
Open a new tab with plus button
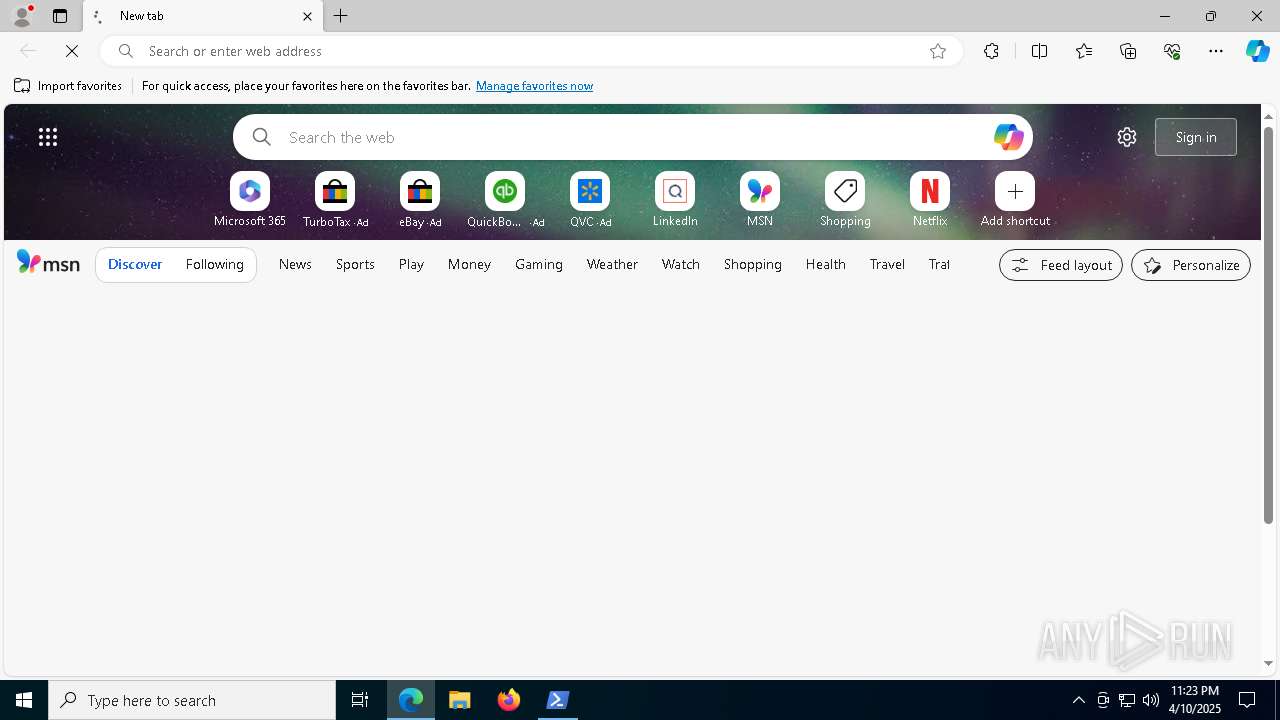341,16
